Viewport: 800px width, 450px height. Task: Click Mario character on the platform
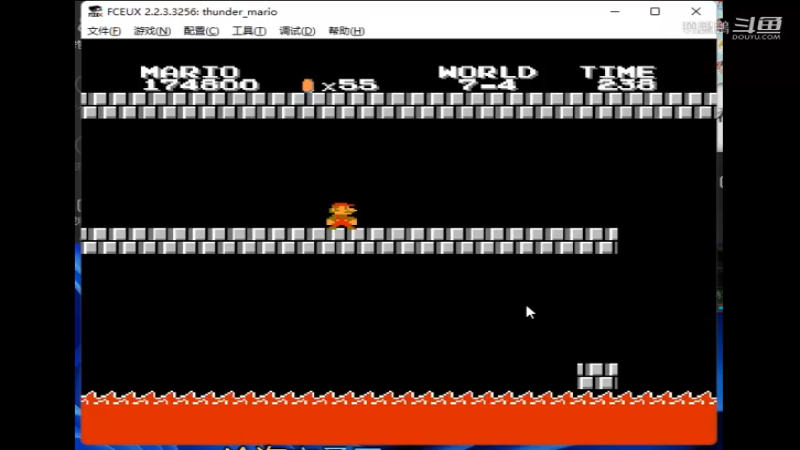click(x=342, y=215)
